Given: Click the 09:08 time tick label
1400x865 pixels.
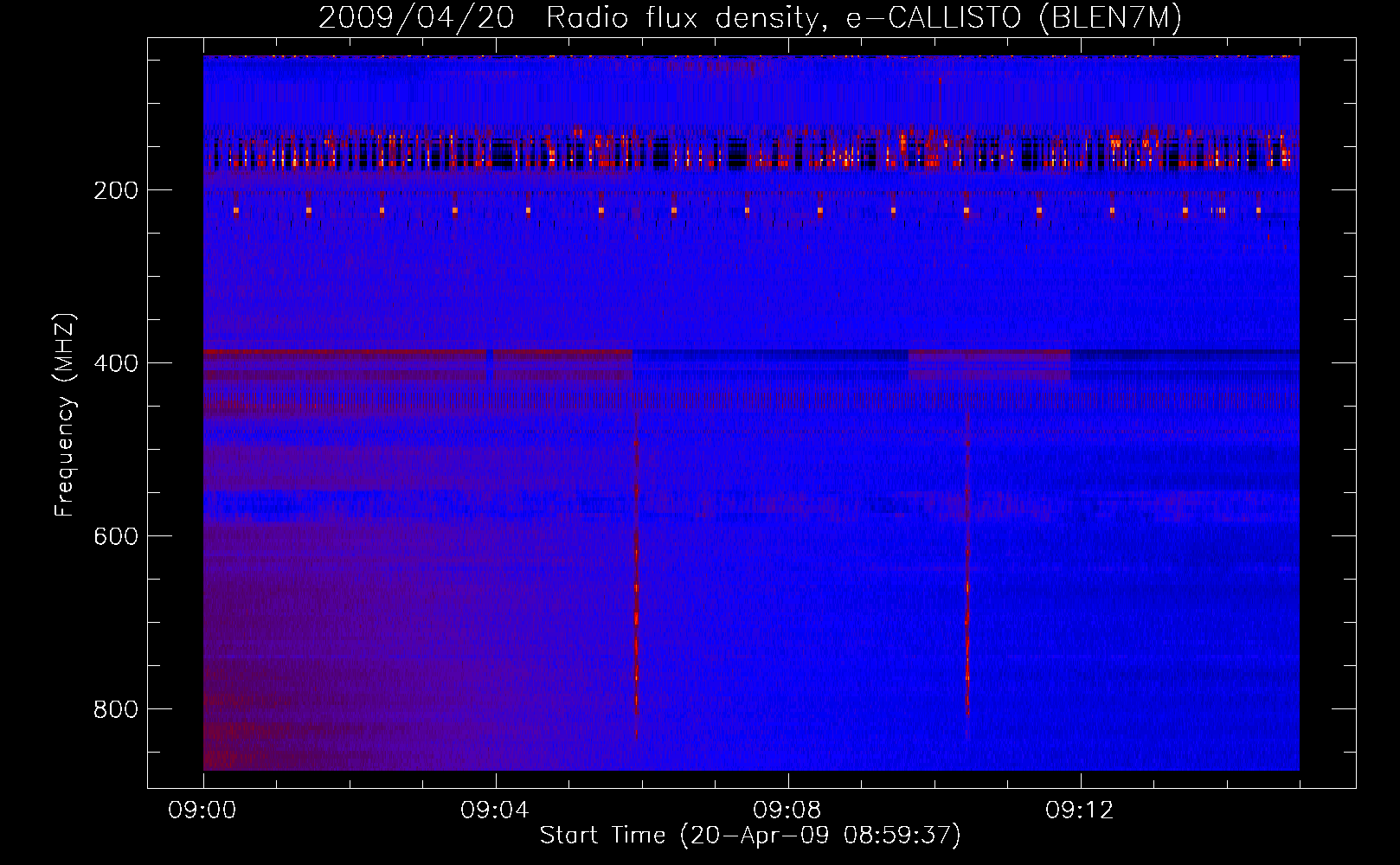Looking at the screenshot, I should pos(787,811).
